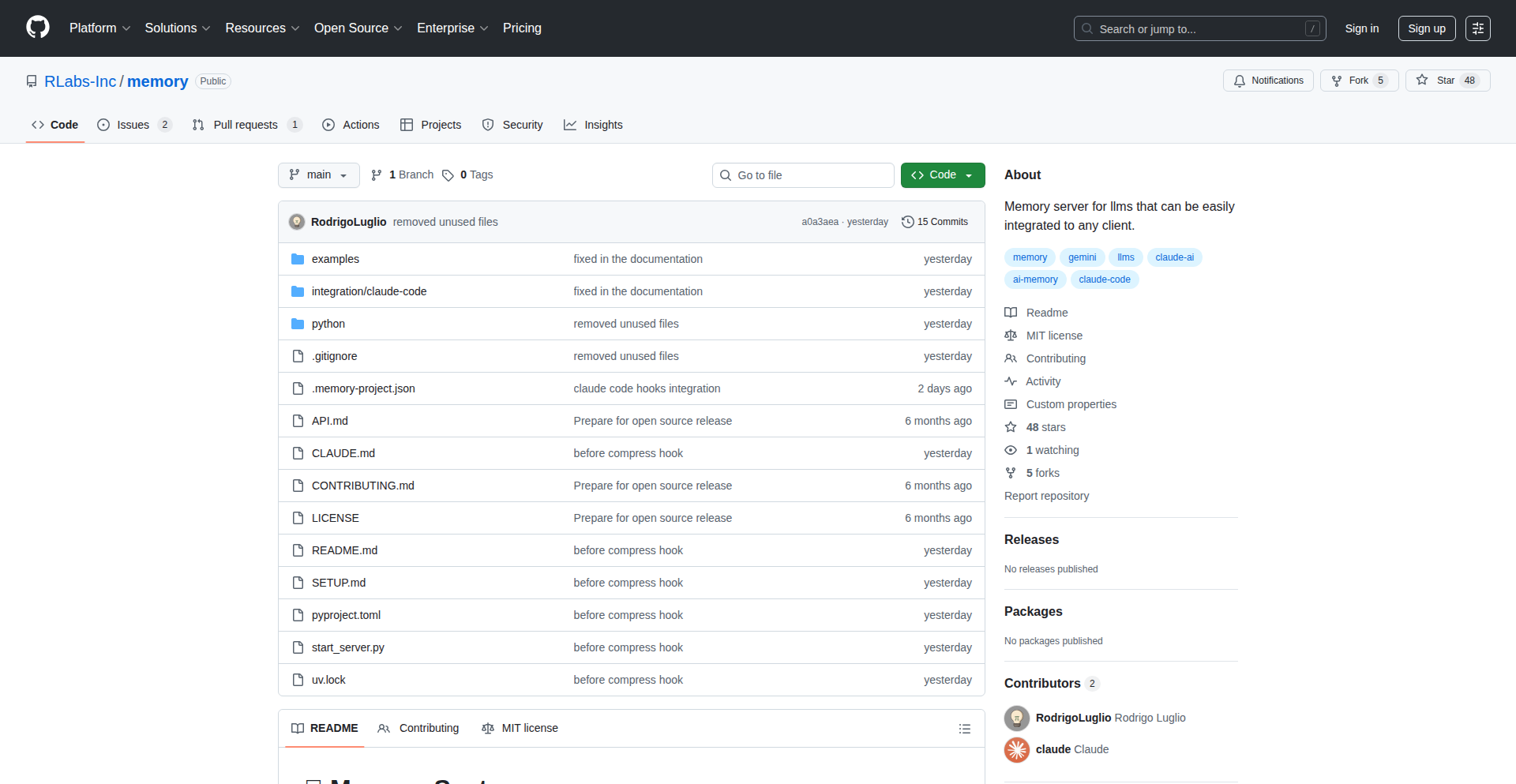Open the green Code dropdown
The width and height of the screenshot is (1516, 784).
point(942,175)
